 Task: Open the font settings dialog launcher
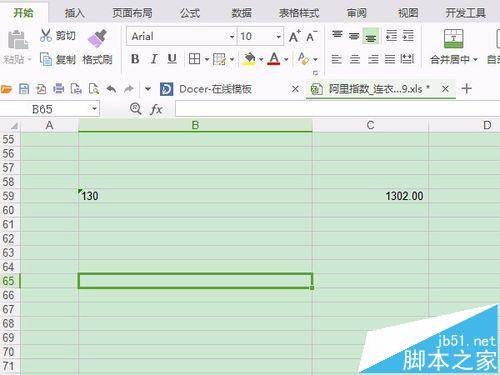[x=315, y=73]
